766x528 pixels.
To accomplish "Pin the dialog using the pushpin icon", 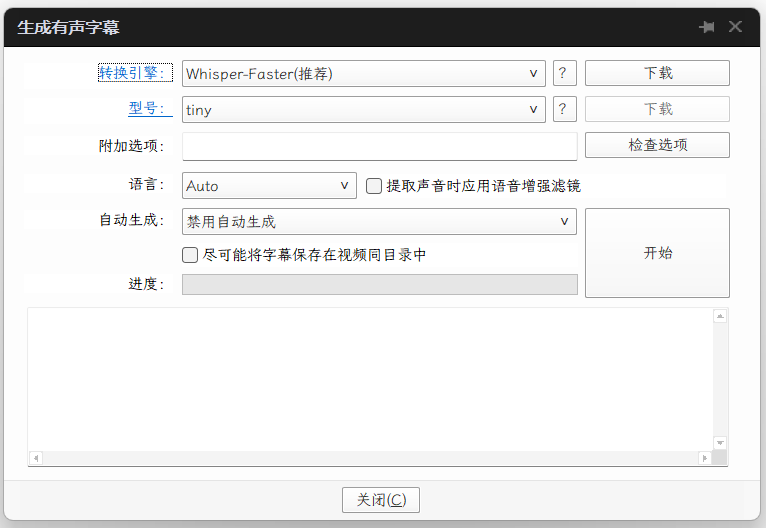I will click(x=707, y=27).
